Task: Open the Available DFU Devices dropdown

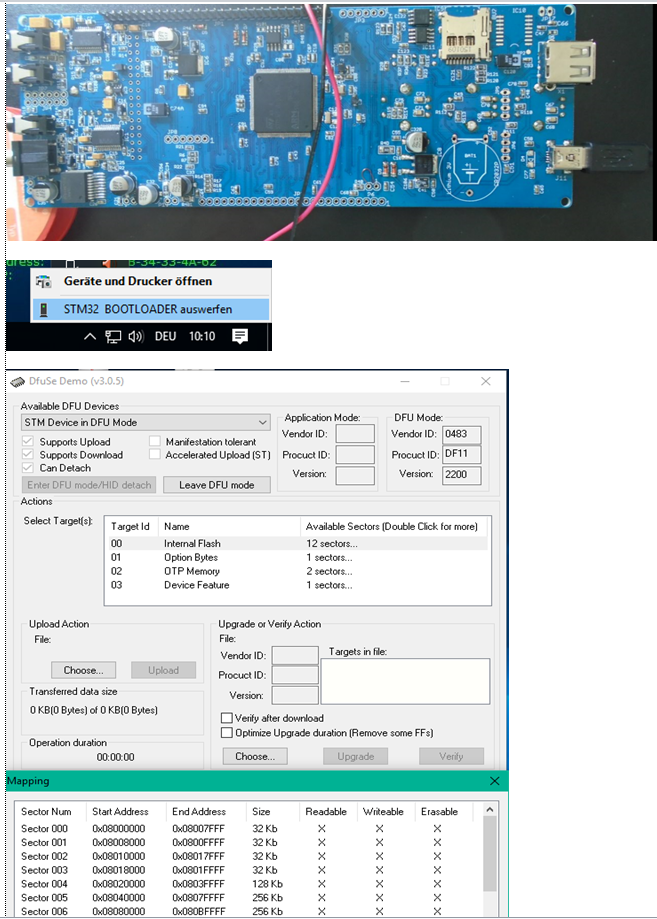Action: click(x=263, y=423)
